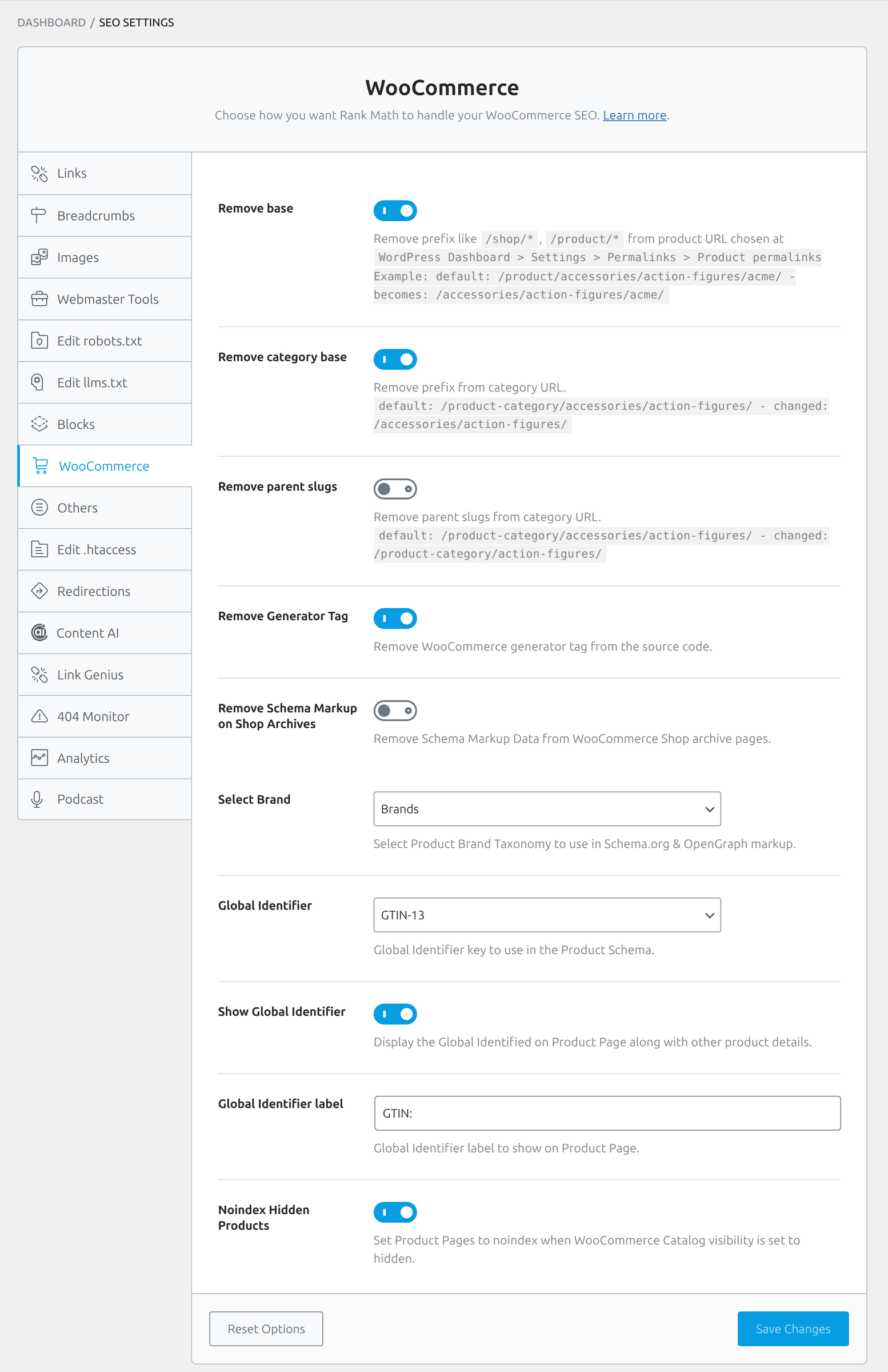
Task: Click the Podcast microphone icon
Action: (38, 799)
